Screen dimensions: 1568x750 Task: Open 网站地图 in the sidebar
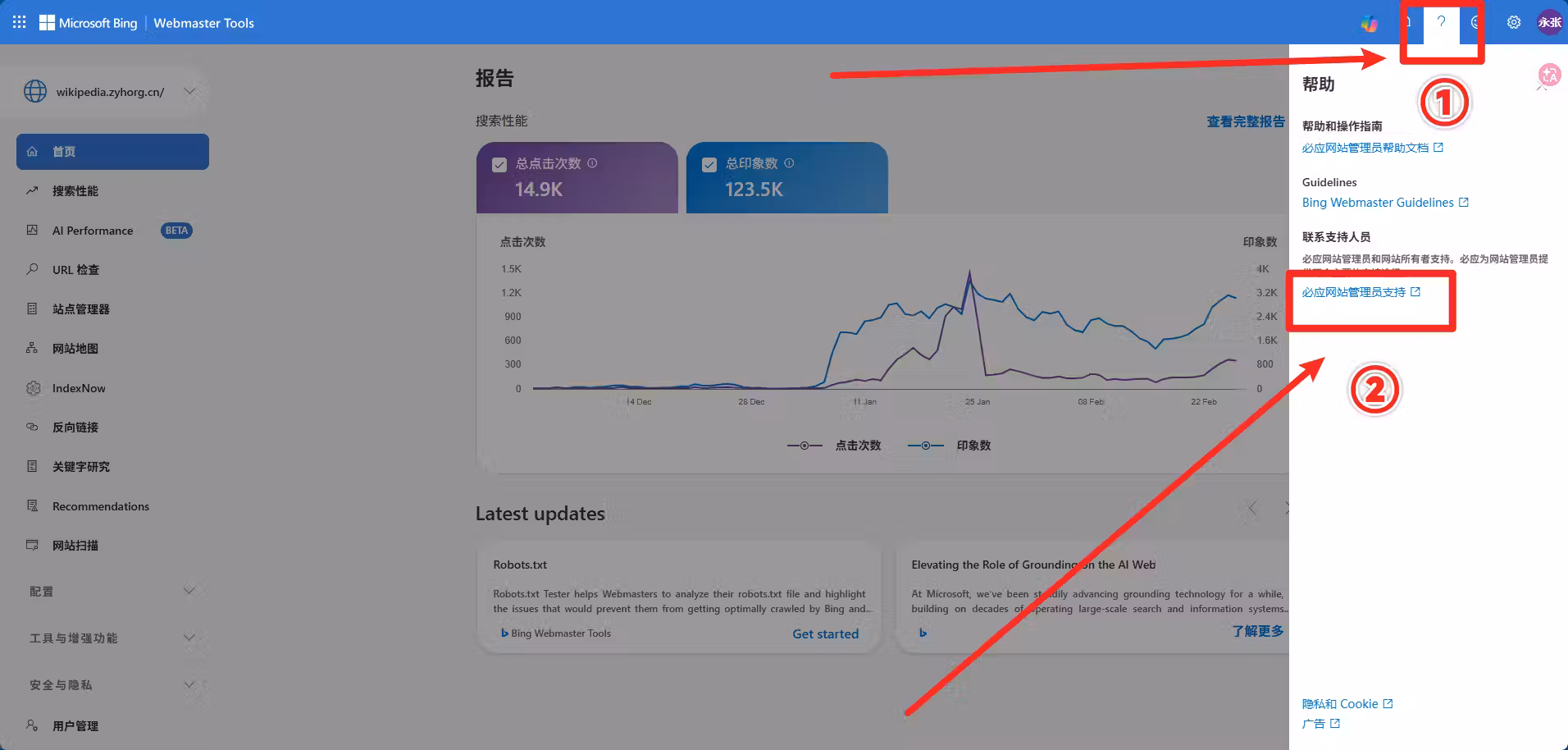tap(112, 348)
